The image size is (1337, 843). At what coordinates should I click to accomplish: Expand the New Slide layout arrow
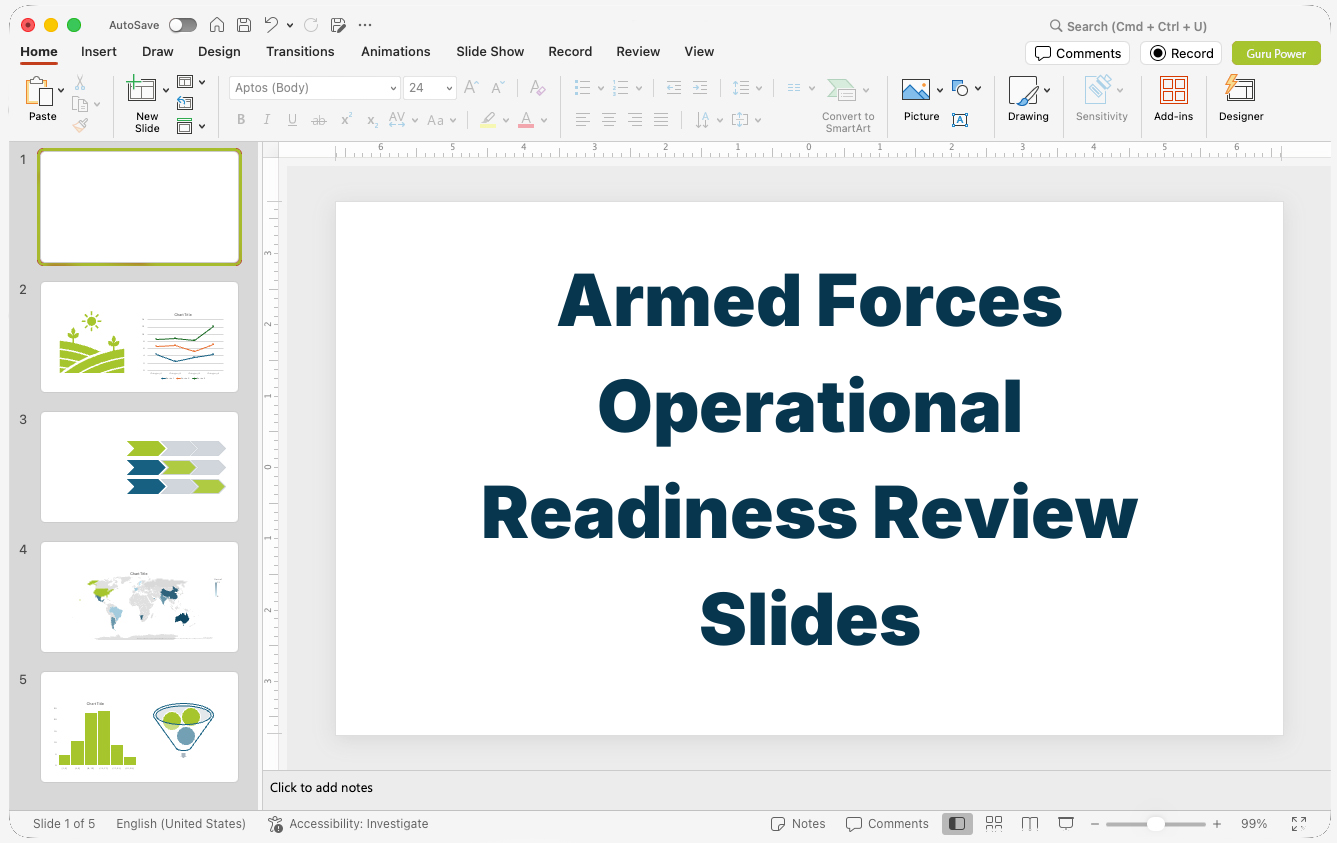(166, 90)
